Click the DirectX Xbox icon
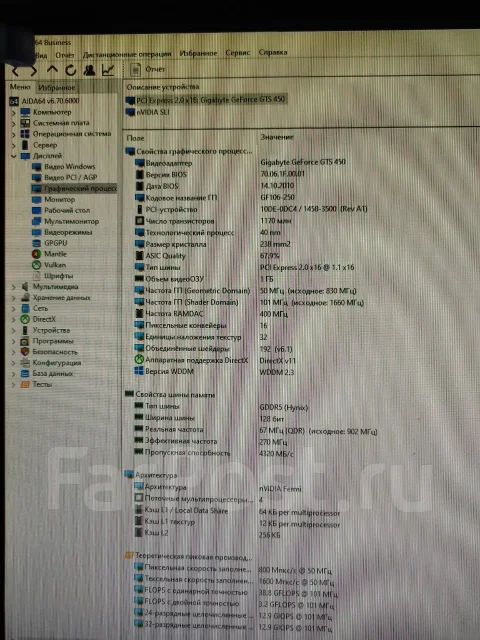Screen dimensions: 480x640 [x=25, y=319]
